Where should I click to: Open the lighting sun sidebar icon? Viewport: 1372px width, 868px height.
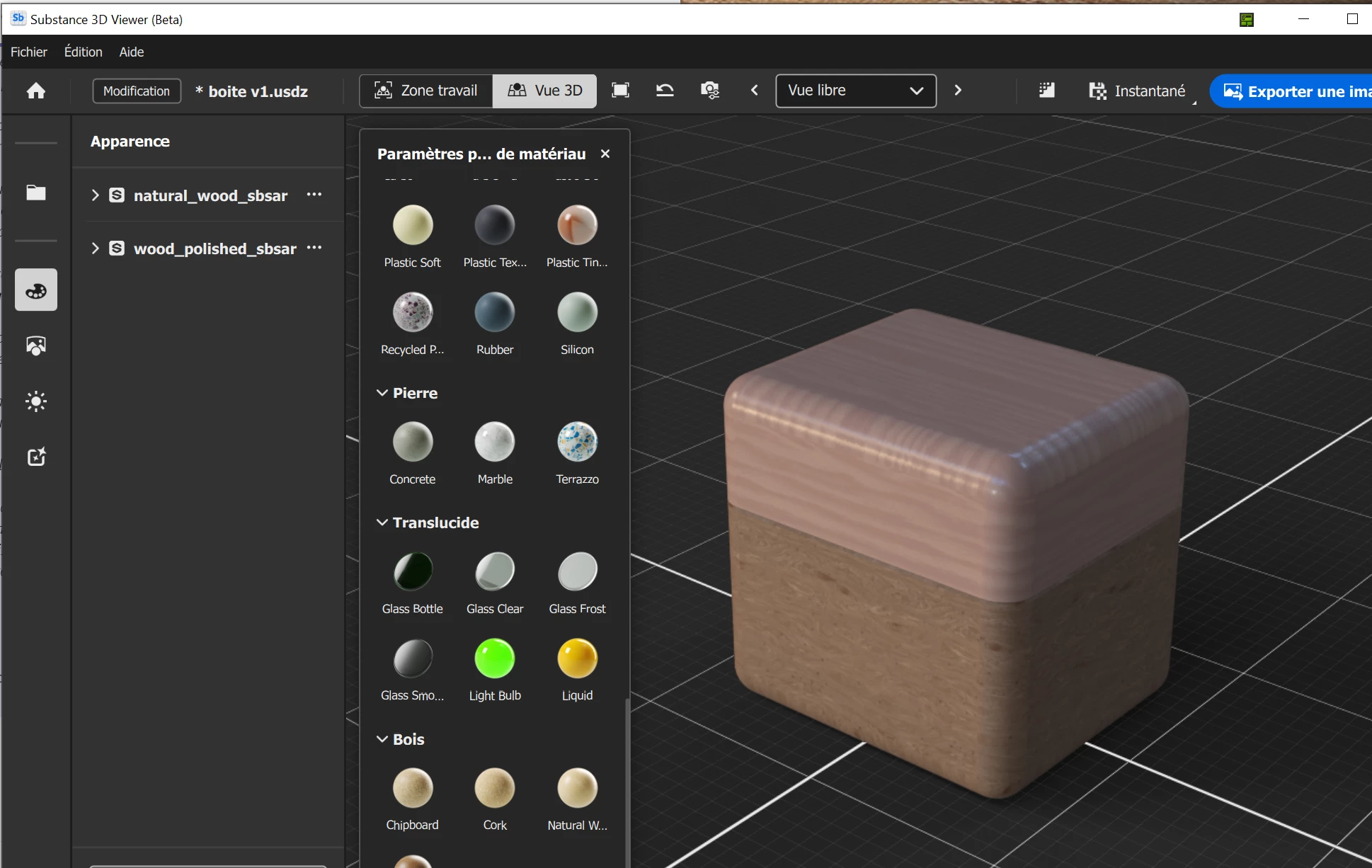36,401
